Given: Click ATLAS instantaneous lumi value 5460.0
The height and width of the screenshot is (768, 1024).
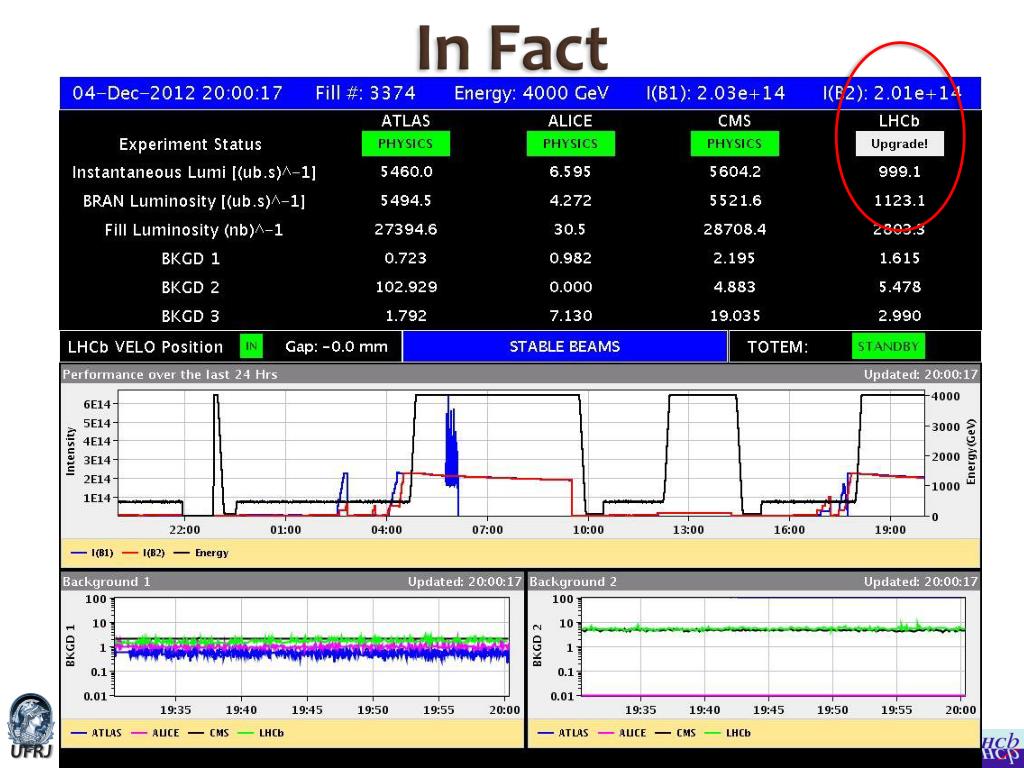Looking at the screenshot, I should [x=406, y=172].
